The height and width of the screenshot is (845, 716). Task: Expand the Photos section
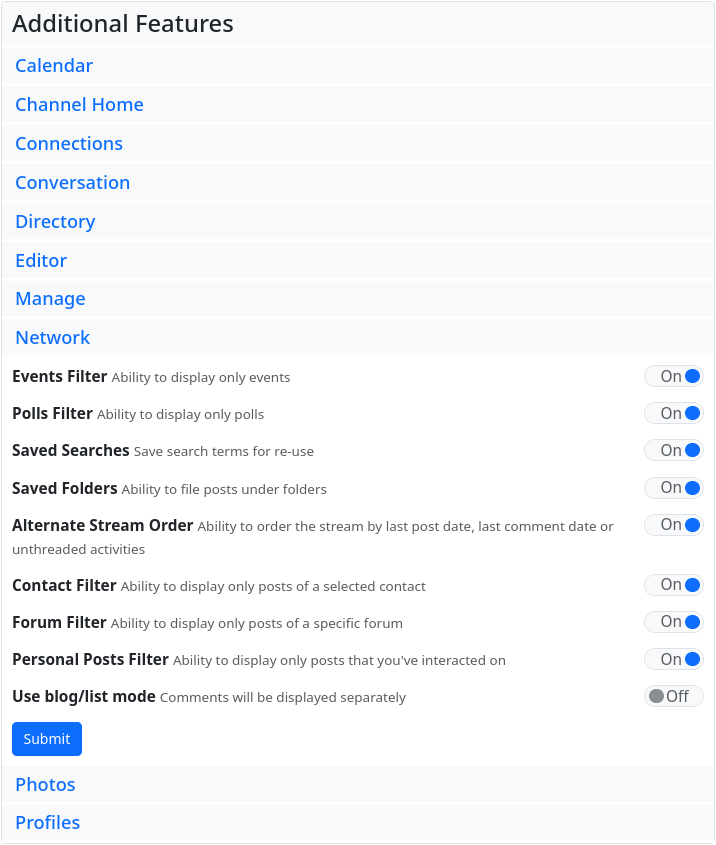[x=45, y=785]
